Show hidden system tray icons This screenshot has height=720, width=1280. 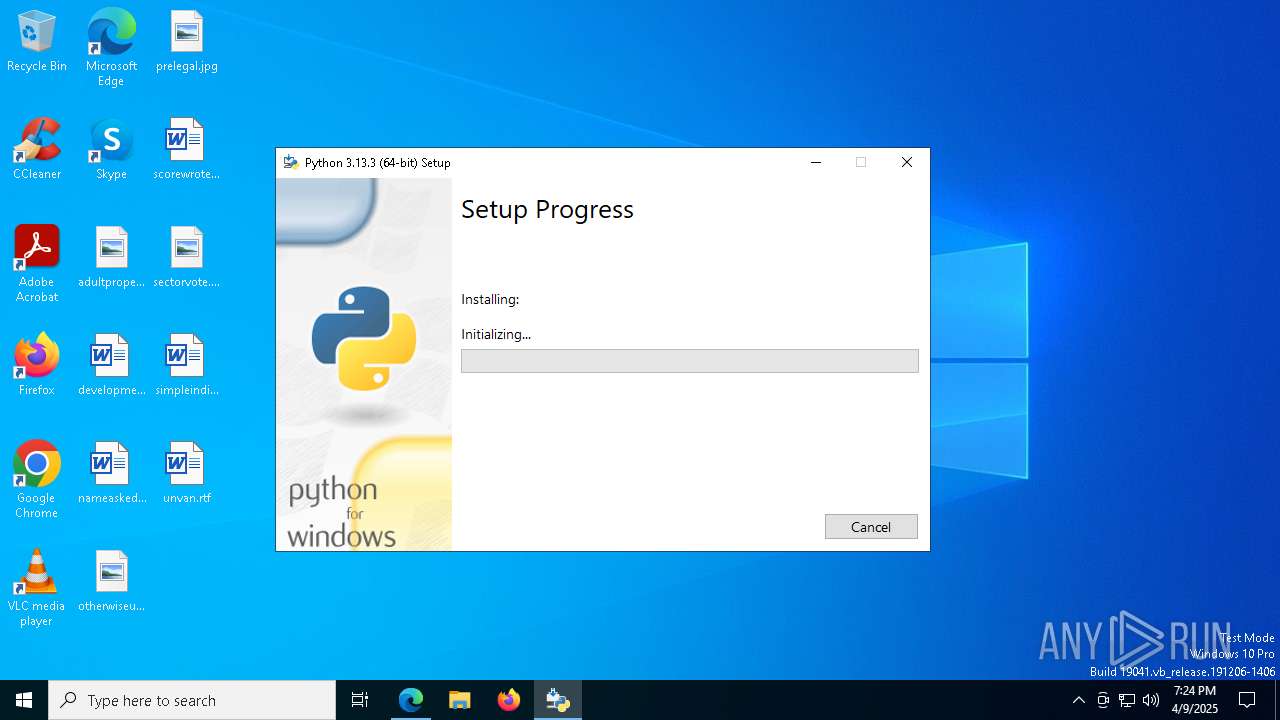1078,700
